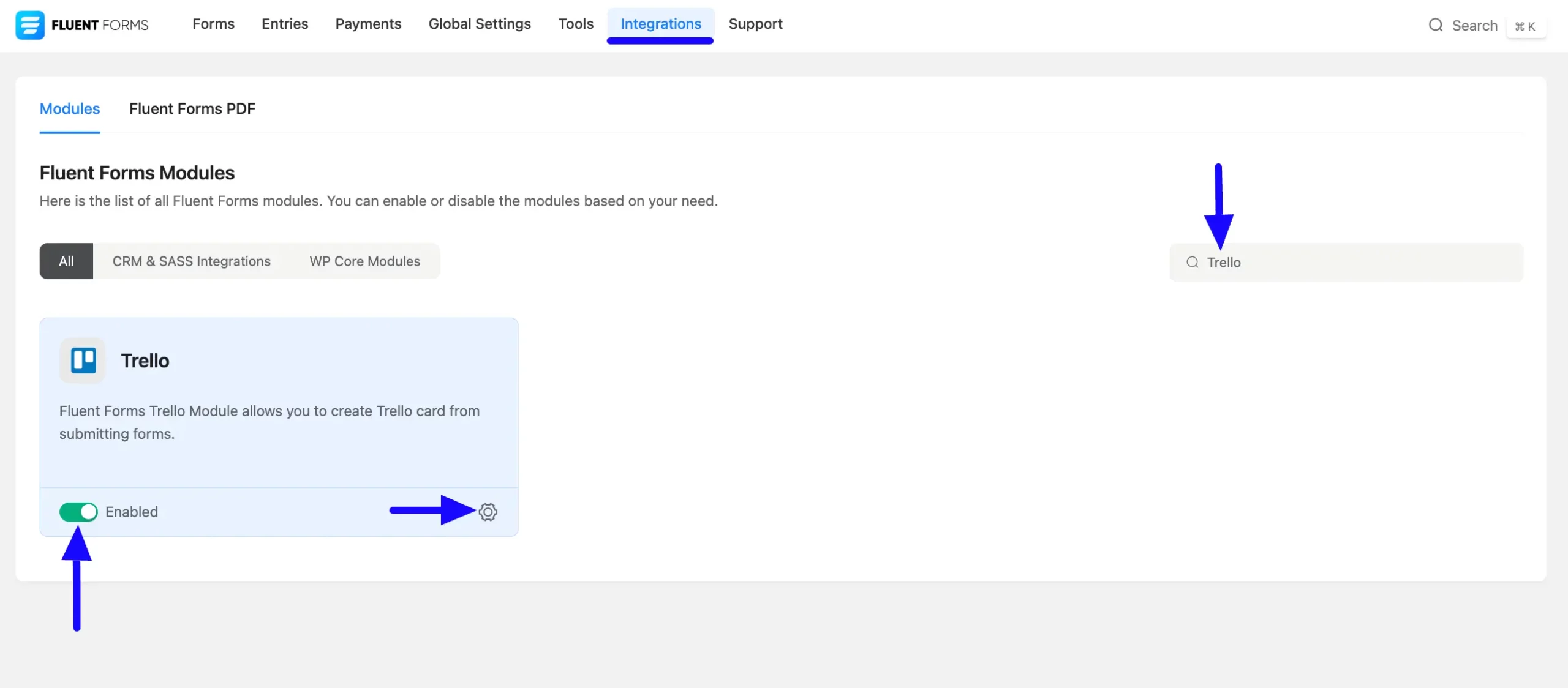
Task: Open the Support page
Action: [x=755, y=24]
